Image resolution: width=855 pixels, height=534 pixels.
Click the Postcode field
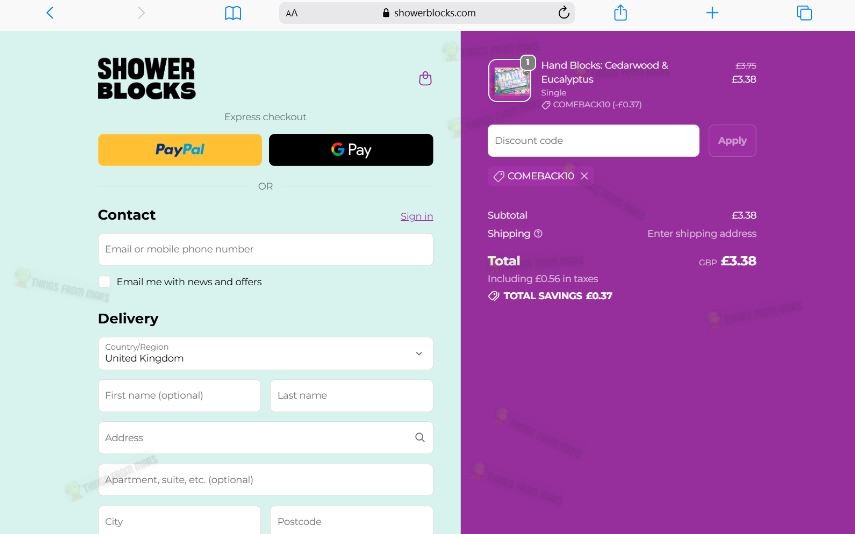tap(352, 520)
